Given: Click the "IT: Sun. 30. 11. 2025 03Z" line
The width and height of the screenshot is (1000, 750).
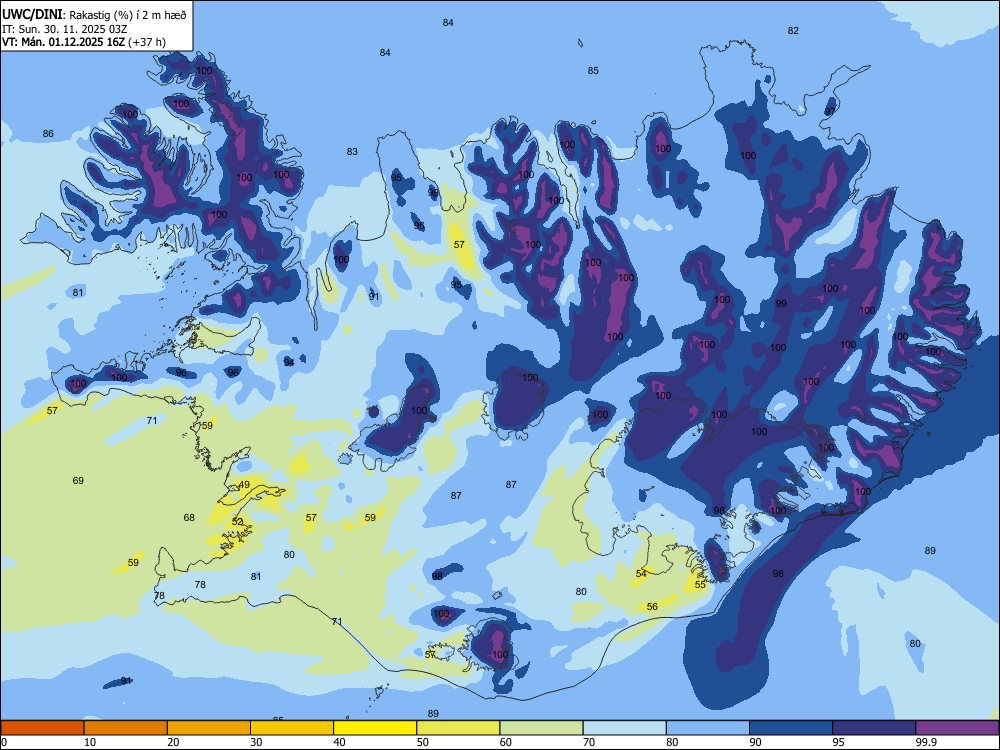Looking at the screenshot, I should 64,29.
